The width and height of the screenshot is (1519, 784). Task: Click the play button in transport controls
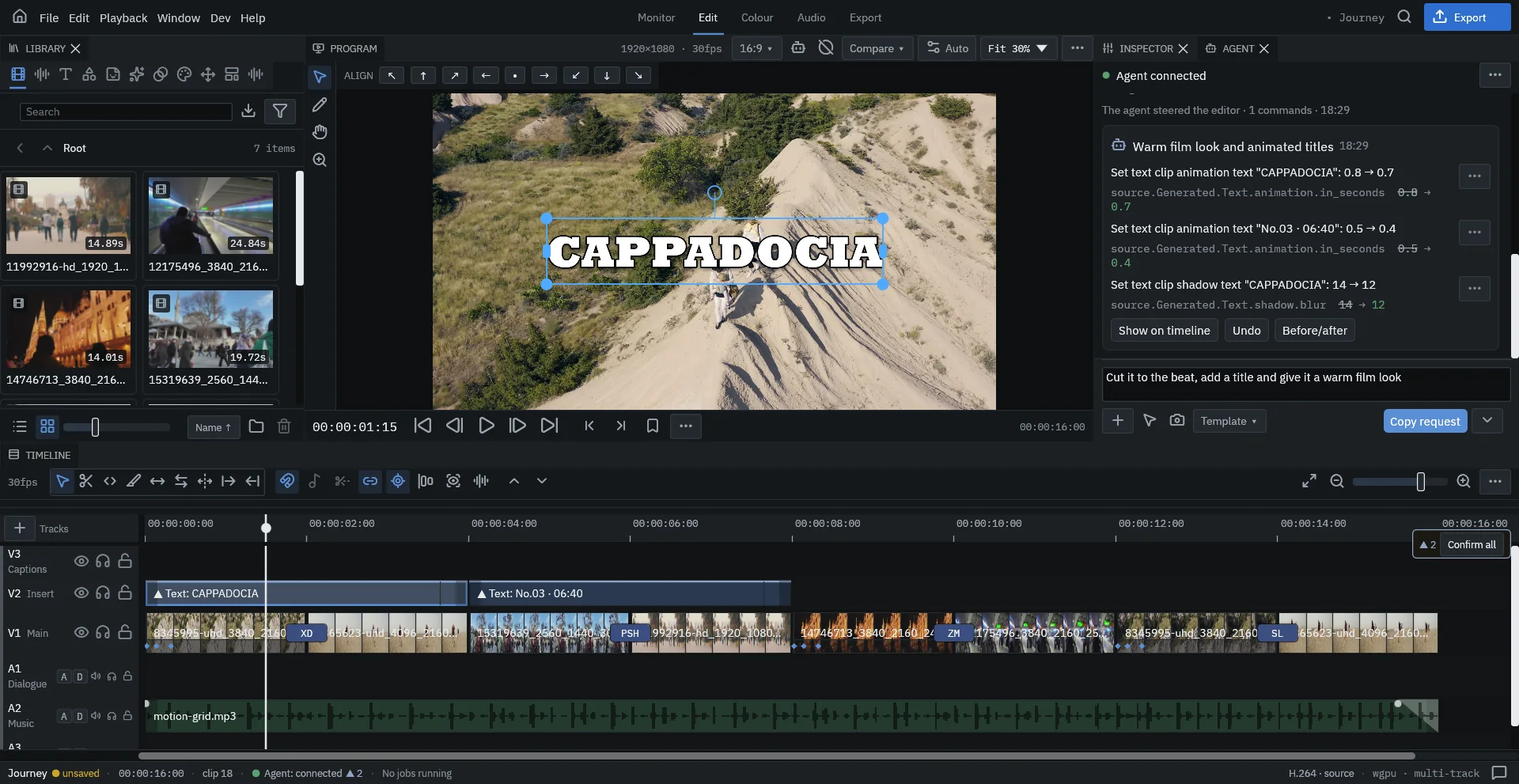[487, 426]
